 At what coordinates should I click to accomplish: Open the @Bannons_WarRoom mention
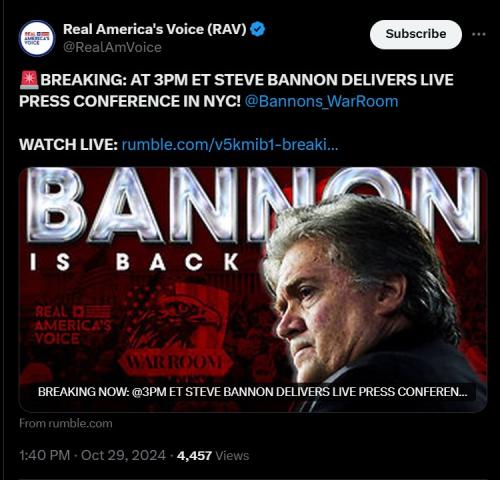point(321,101)
